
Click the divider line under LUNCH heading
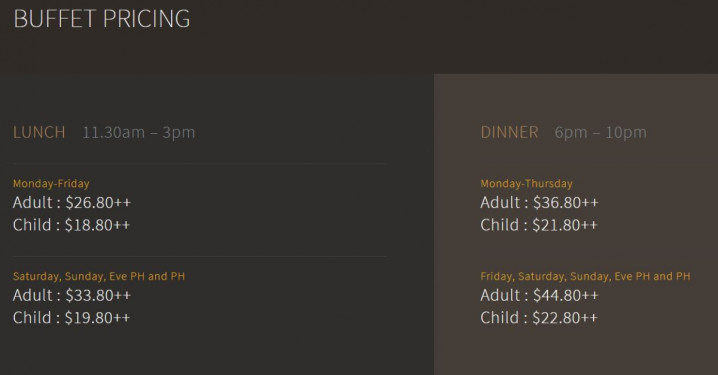coord(200,163)
